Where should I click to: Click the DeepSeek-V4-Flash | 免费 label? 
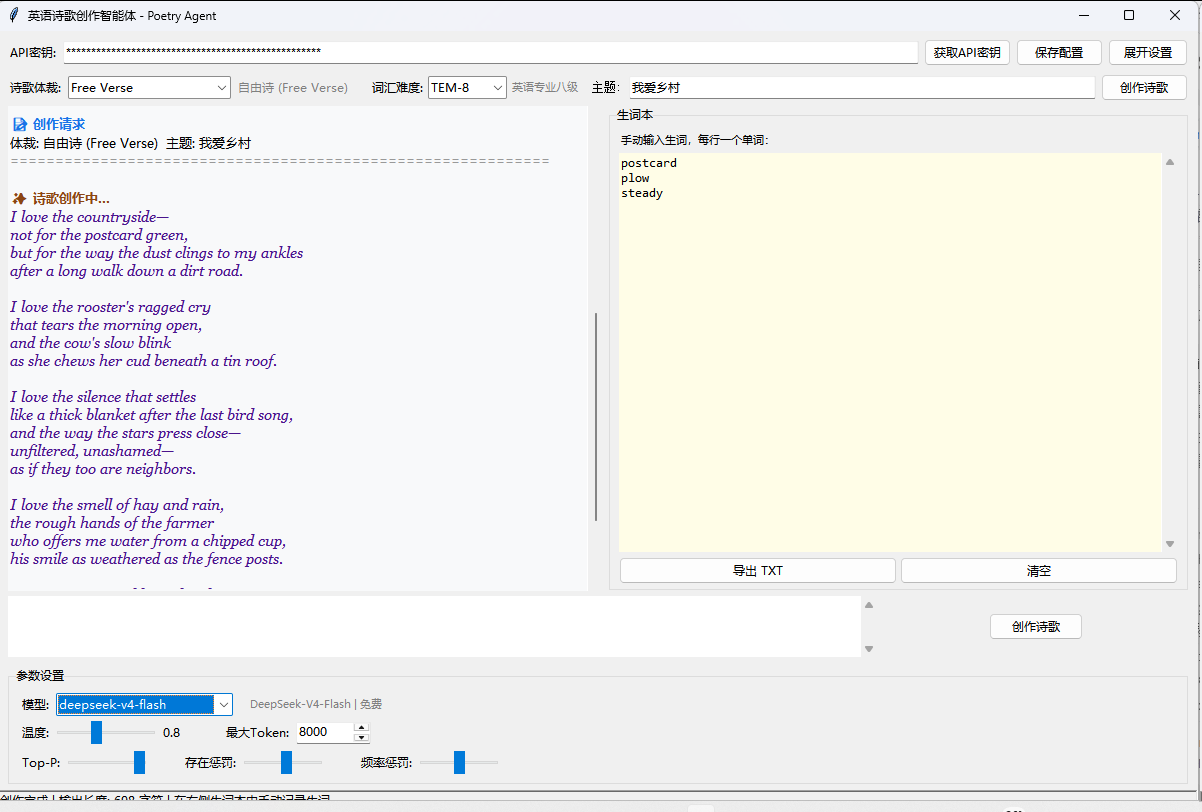click(x=316, y=705)
